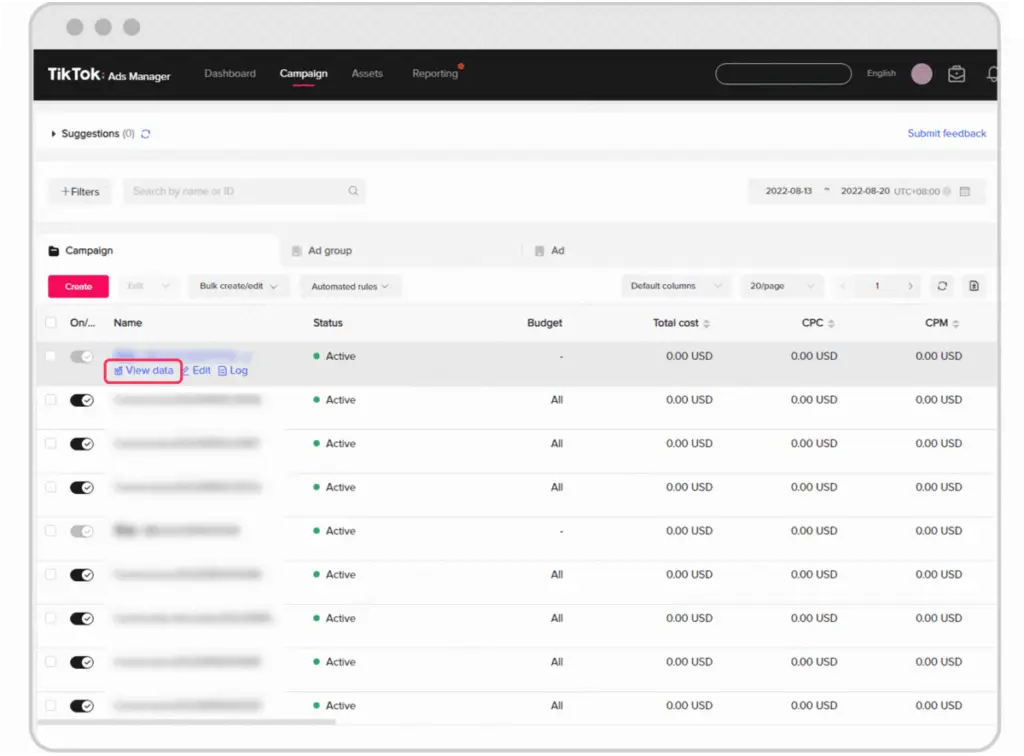Click the export data icon
The width and height of the screenshot is (1024, 756).
pyautogui.click(x=973, y=286)
